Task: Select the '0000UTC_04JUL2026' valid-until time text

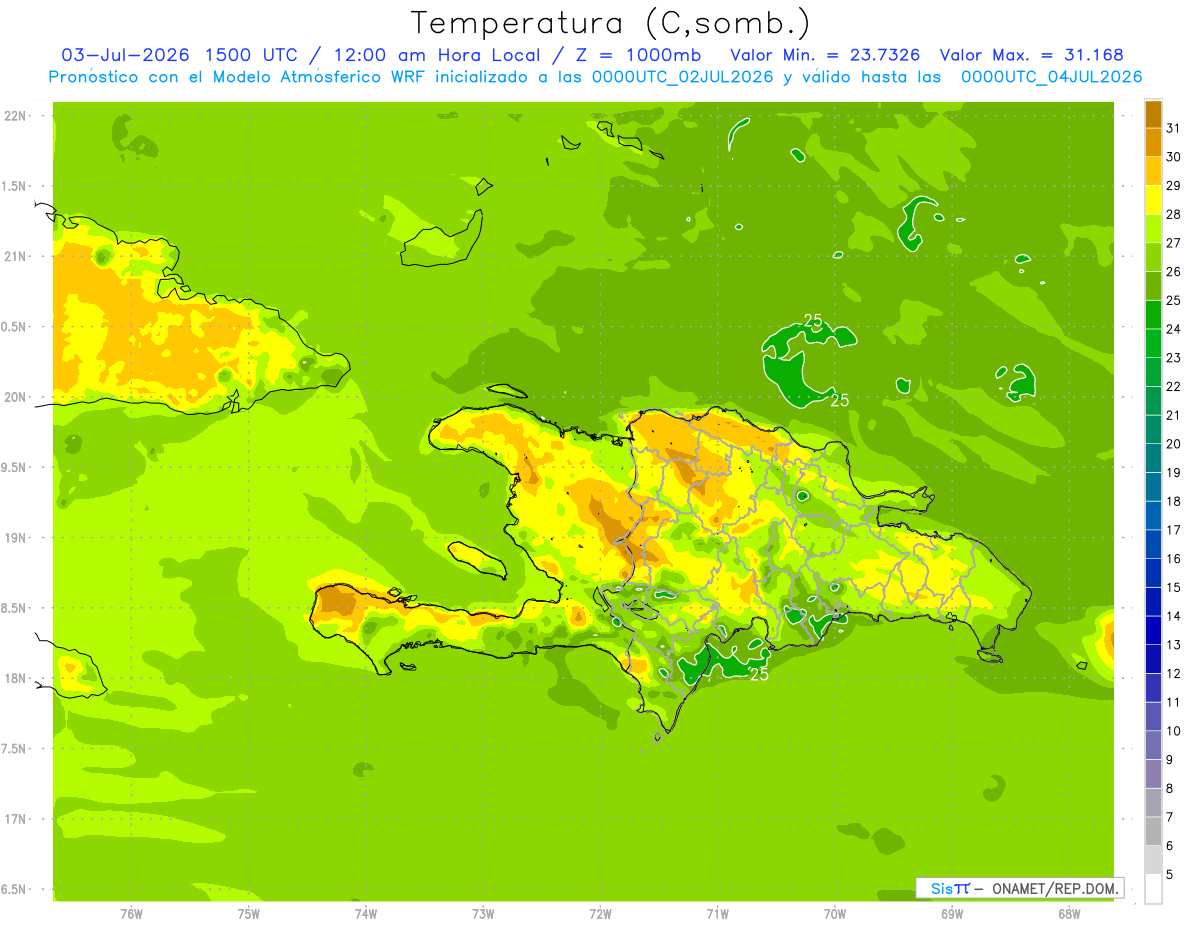Action: 1051,76
